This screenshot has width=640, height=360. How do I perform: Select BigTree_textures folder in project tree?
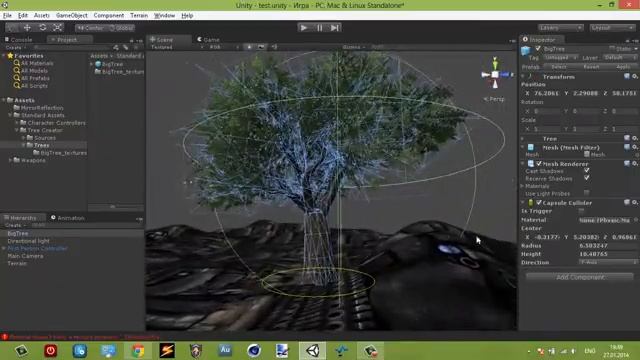[60, 153]
